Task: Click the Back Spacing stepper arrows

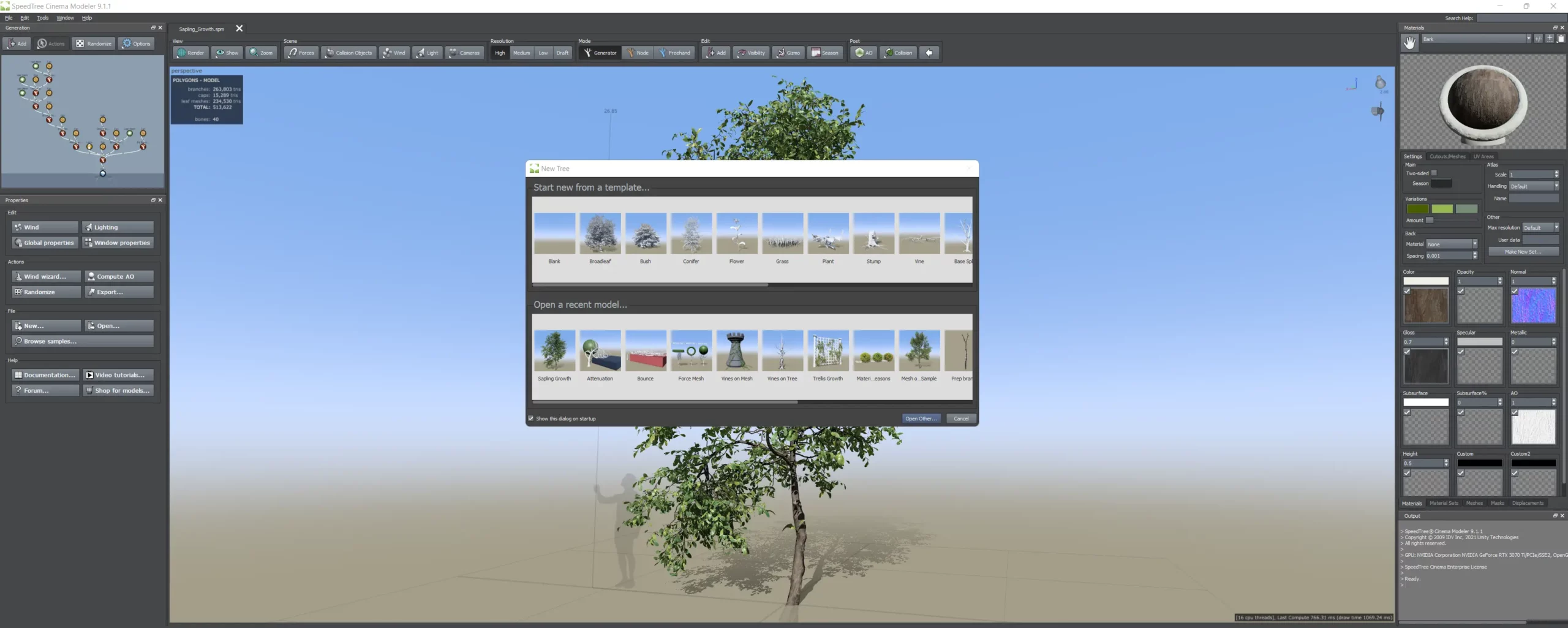Action: (x=1475, y=255)
